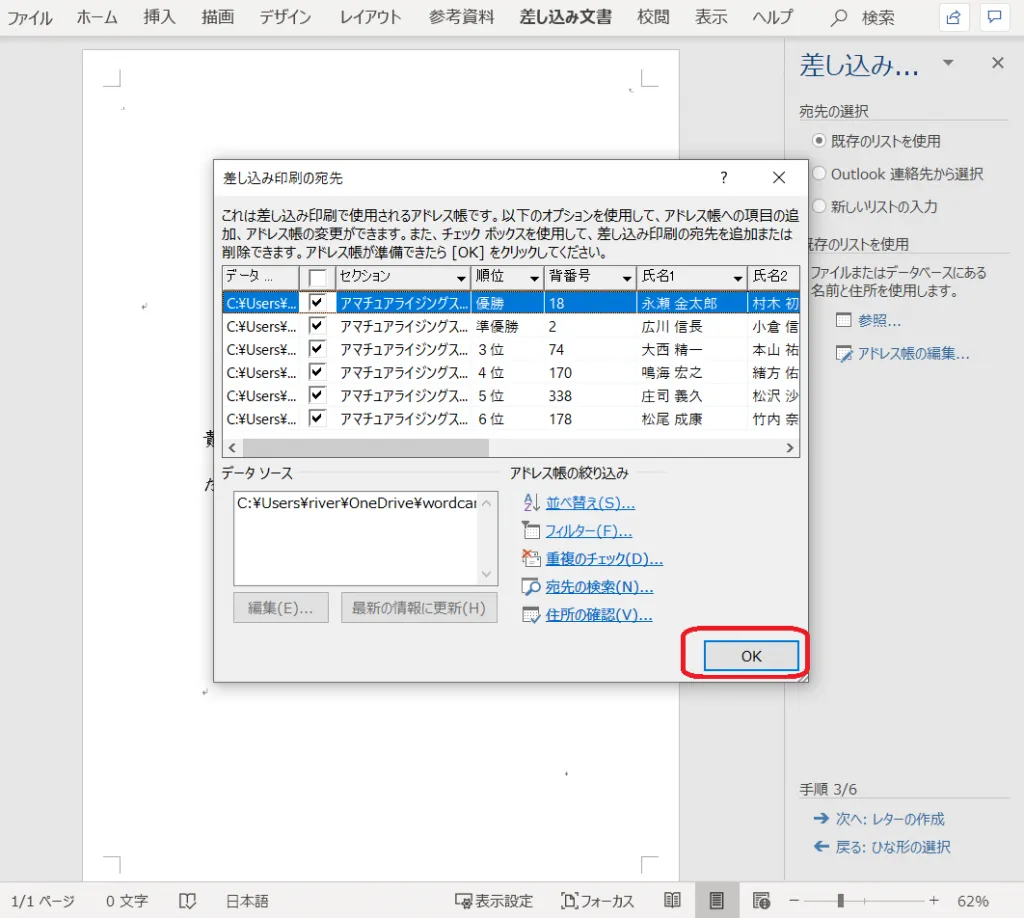Switch to Read Mode view in the status bar

pyautogui.click(x=673, y=900)
